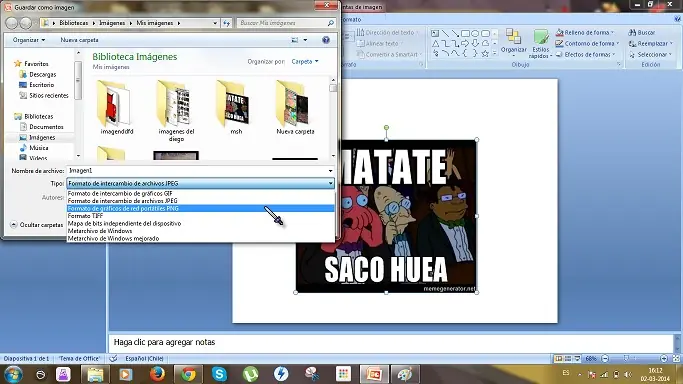Start slideshow view from status bar
This screenshot has width=683, height=384.
coord(577,359)
